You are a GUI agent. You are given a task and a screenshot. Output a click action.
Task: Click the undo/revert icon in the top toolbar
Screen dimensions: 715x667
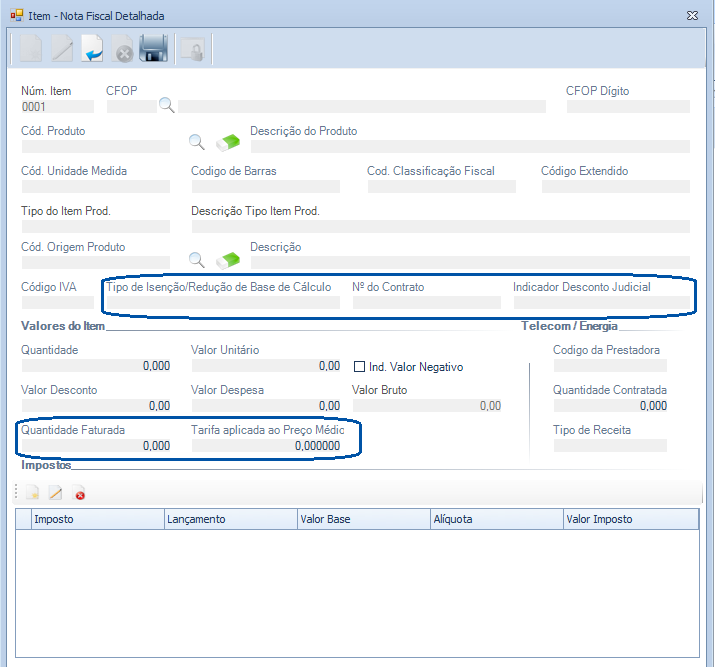pos(92,48)
